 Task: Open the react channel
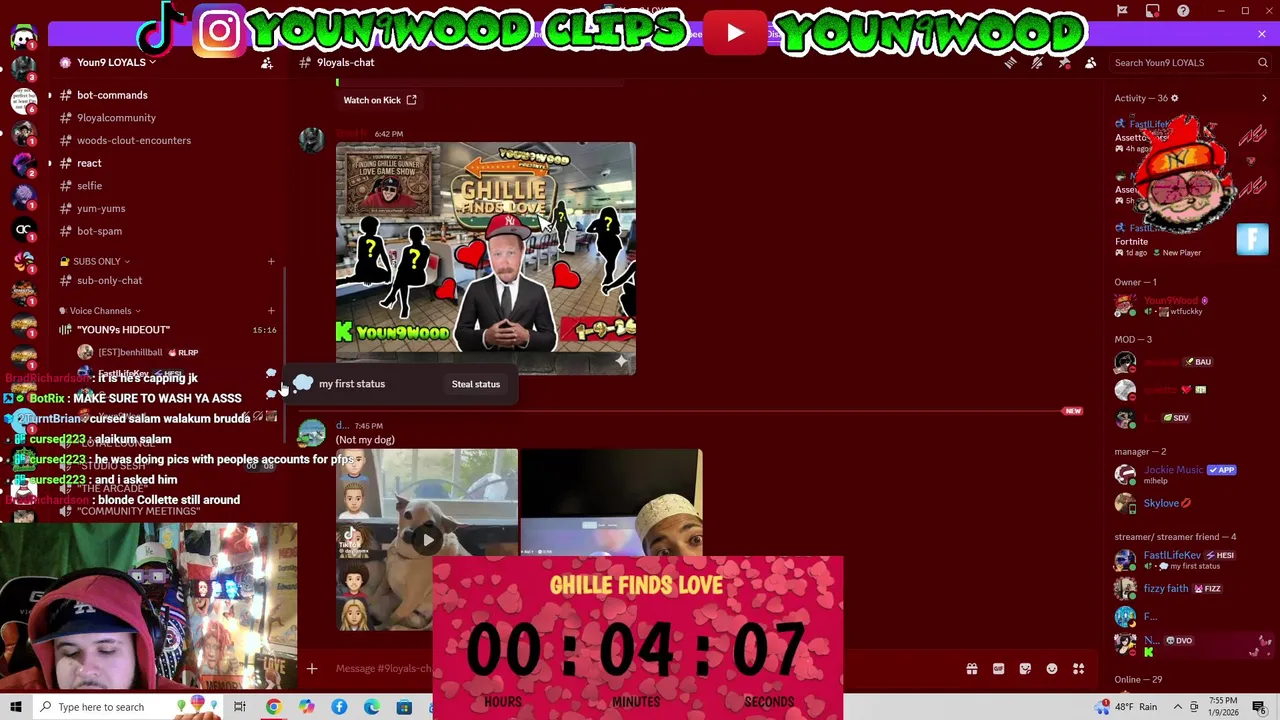point(89,163)
